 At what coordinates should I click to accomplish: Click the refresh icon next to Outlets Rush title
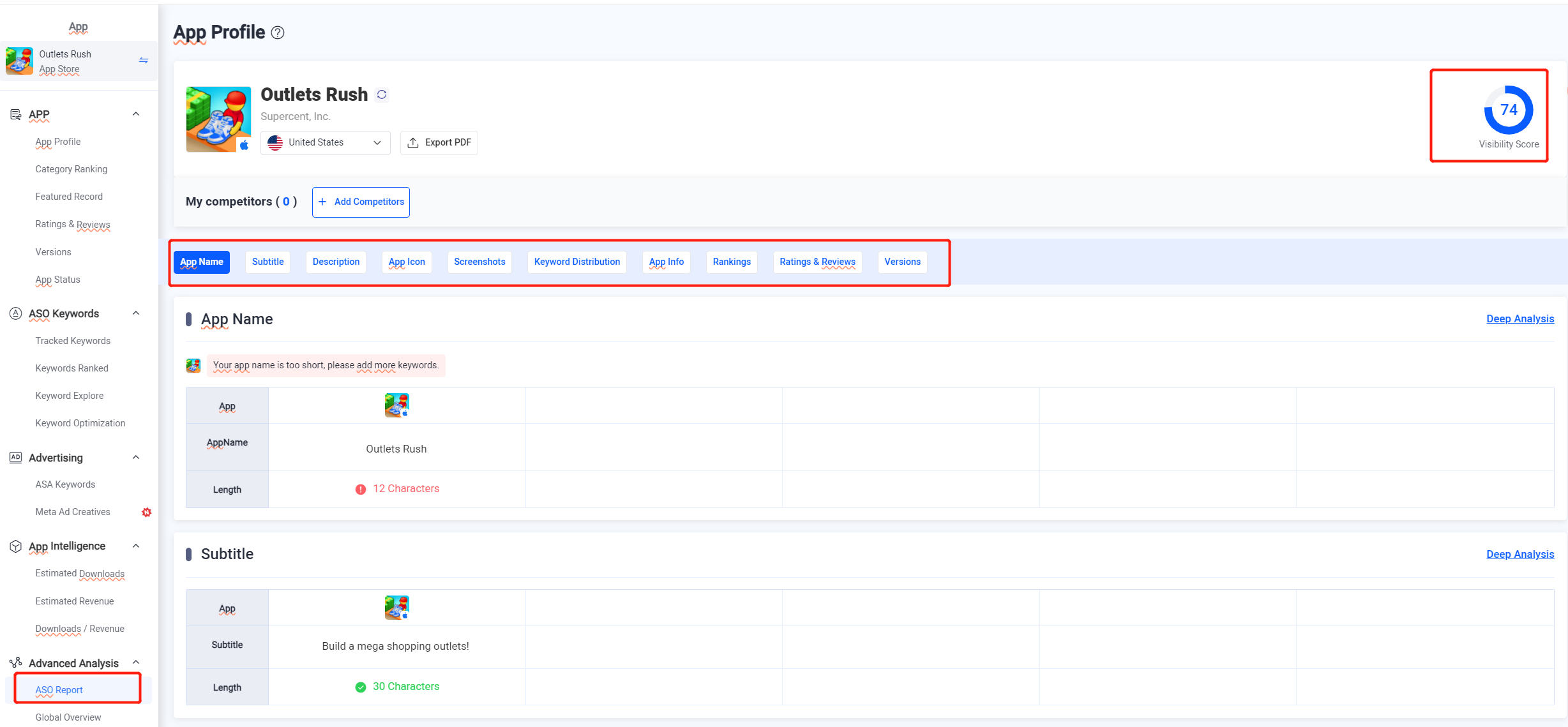point(382,94)
